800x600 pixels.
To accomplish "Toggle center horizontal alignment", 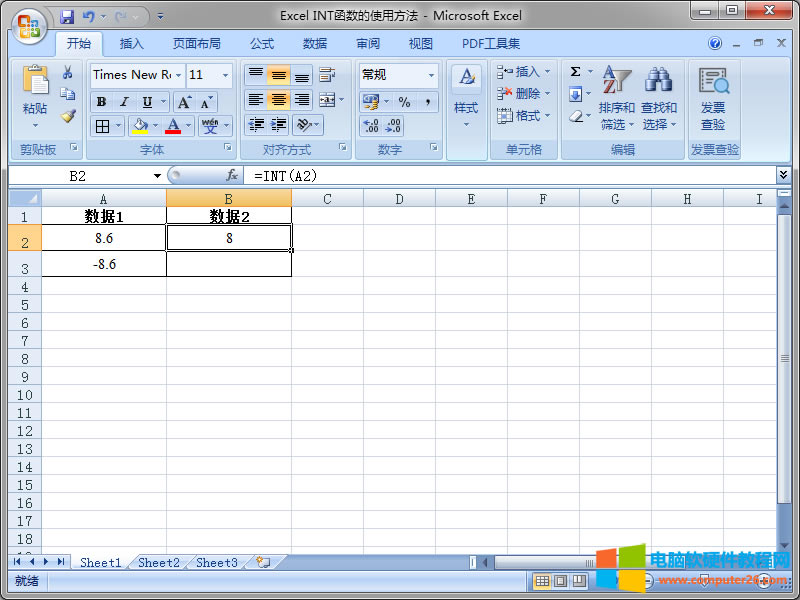I will tap(278, 100).
